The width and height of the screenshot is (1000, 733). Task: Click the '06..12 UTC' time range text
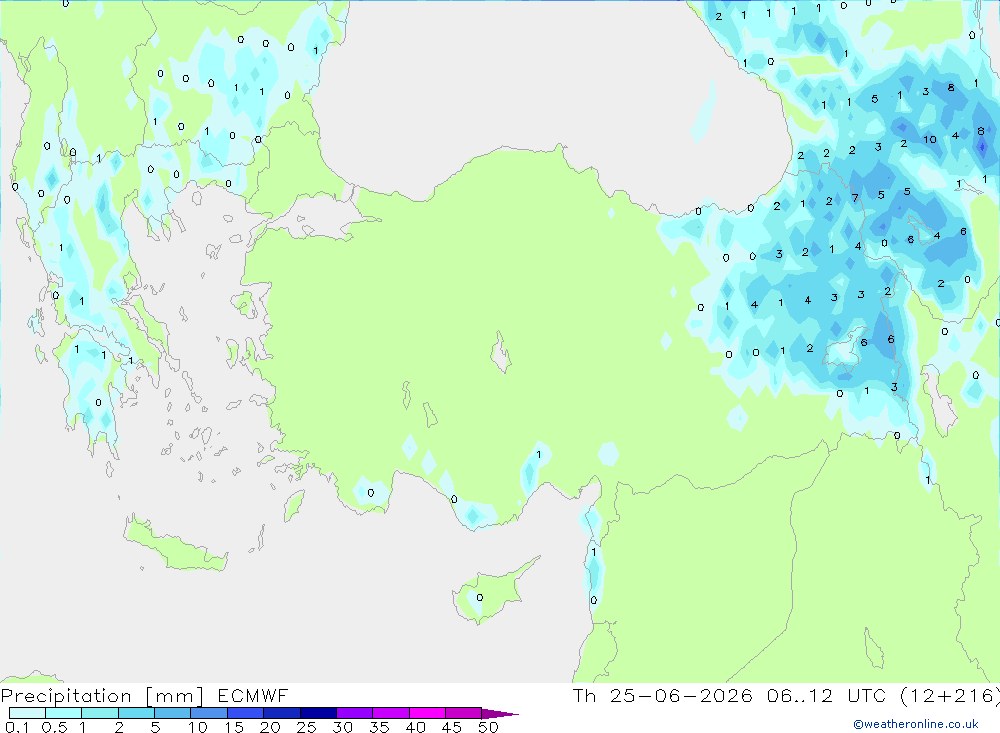coord(827,695)
